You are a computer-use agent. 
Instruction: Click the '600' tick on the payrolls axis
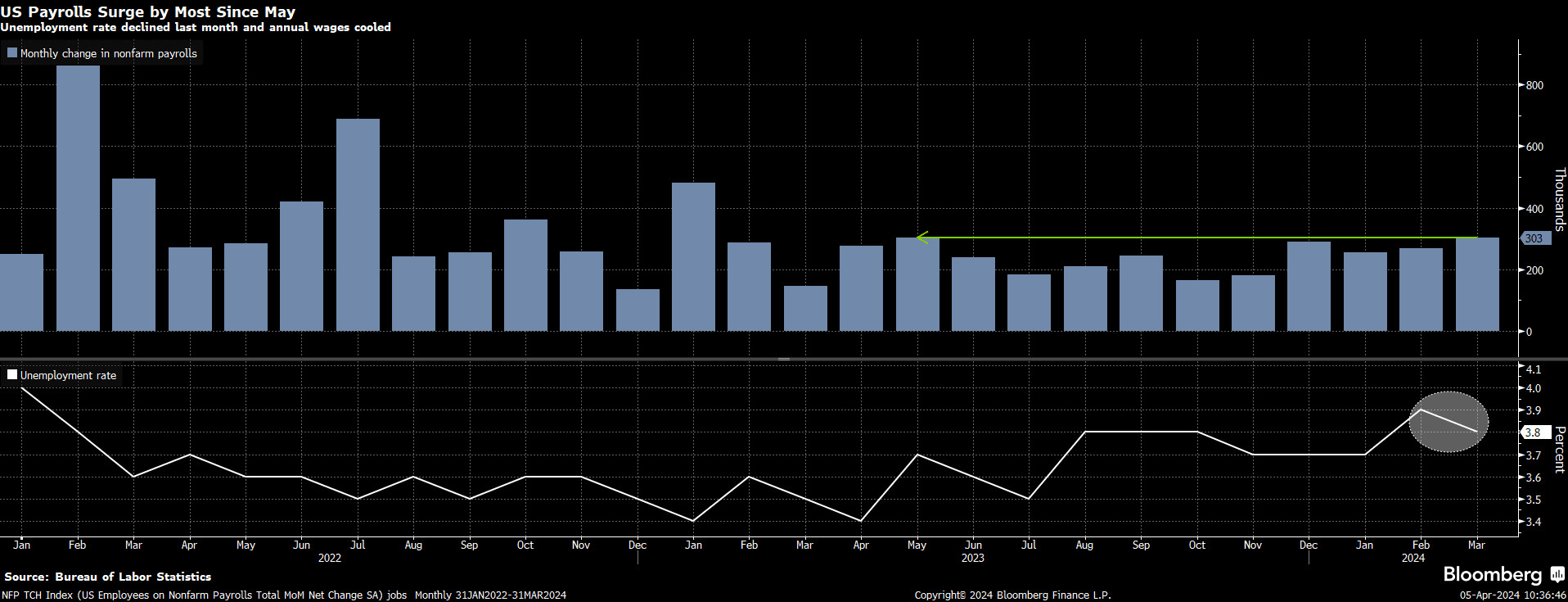[1534, 147]
